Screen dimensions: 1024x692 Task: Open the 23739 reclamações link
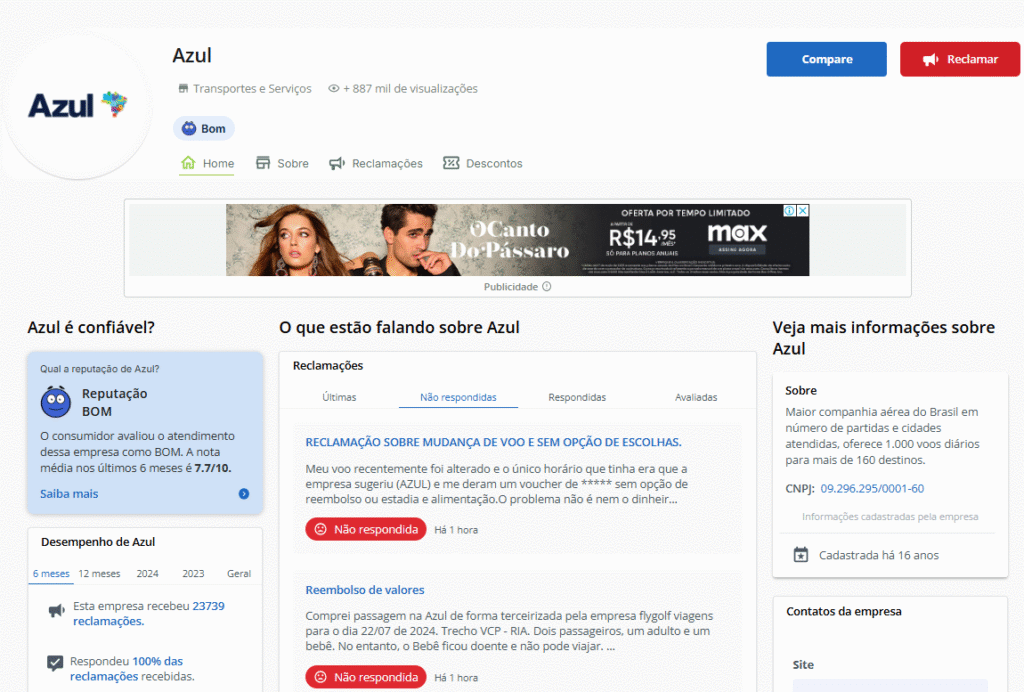pyautogui.click(x=207, y=606)
